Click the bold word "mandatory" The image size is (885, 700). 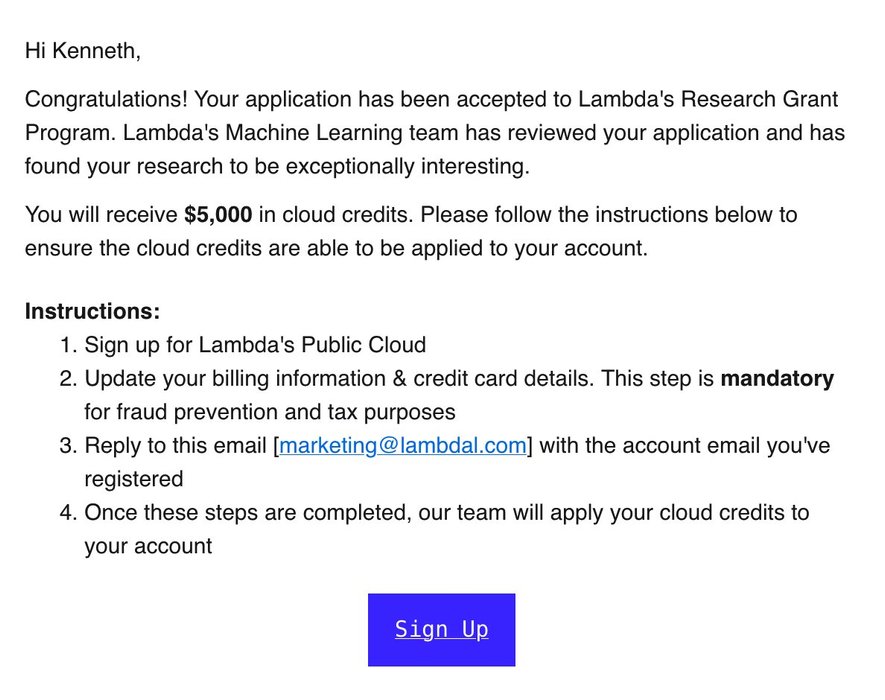777,379
